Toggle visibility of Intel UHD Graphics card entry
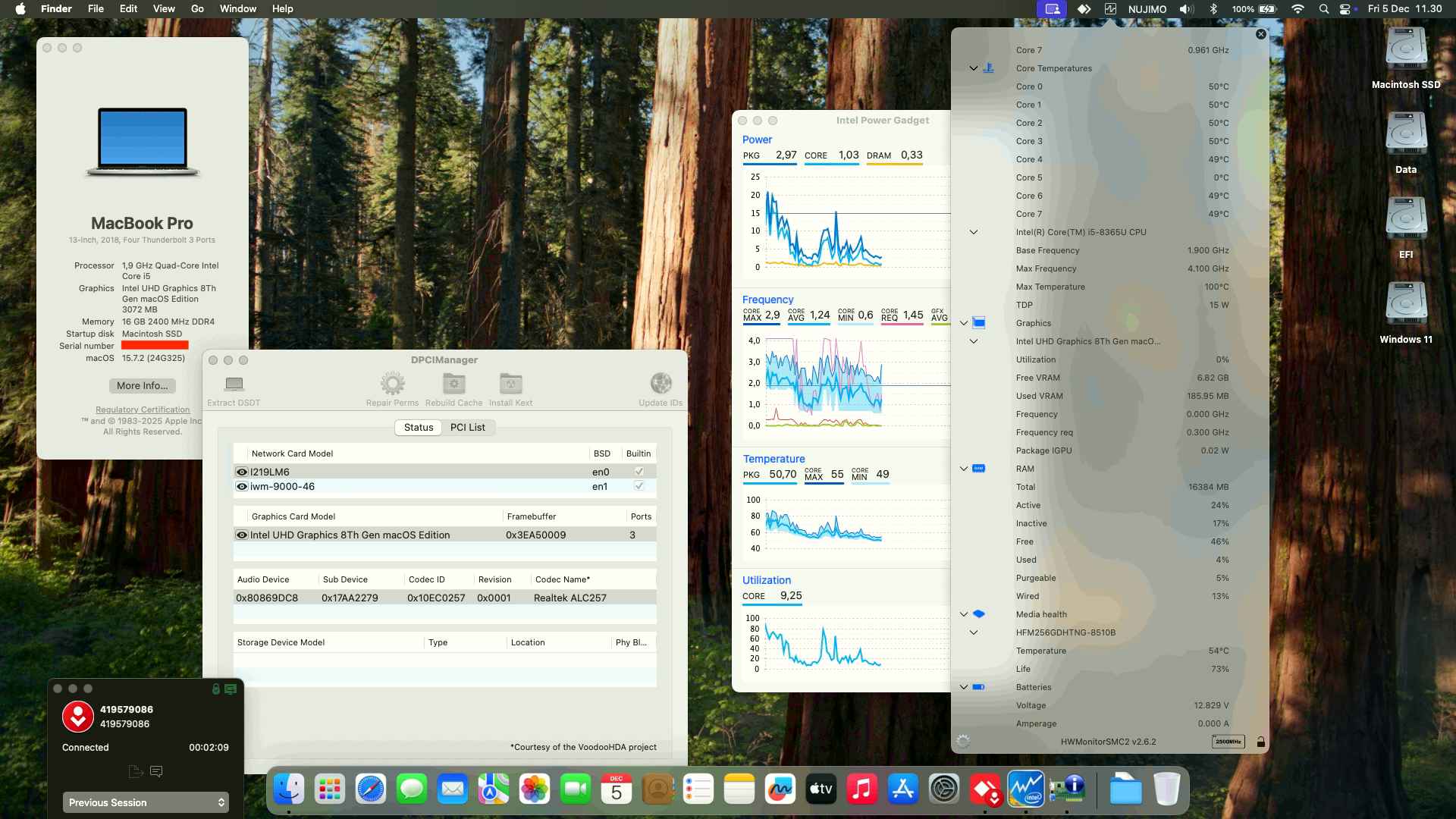Viewport: 1456px width, 819px height. (x=243, y=535)
